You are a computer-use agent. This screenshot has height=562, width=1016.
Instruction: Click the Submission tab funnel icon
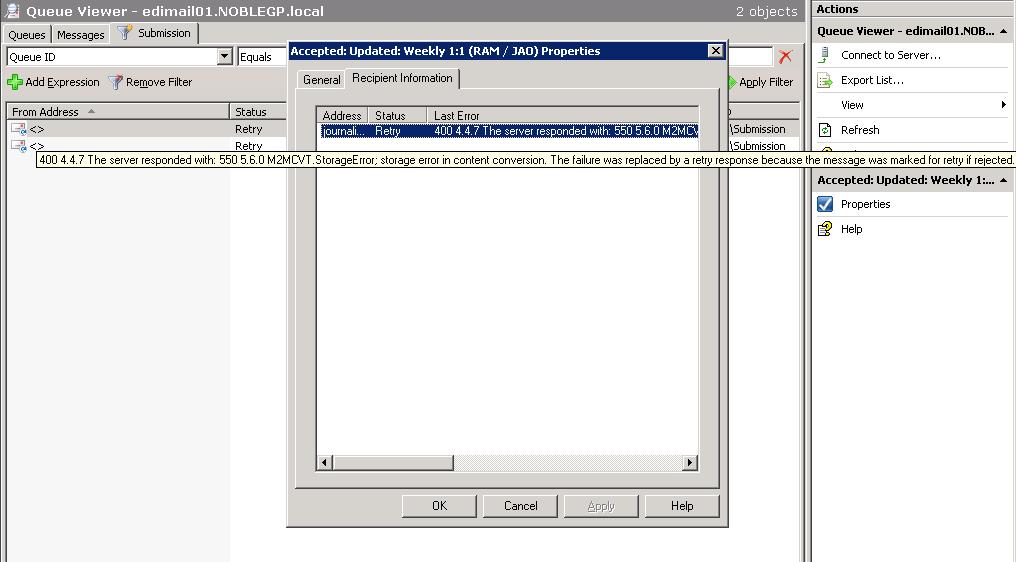[124, 32]
